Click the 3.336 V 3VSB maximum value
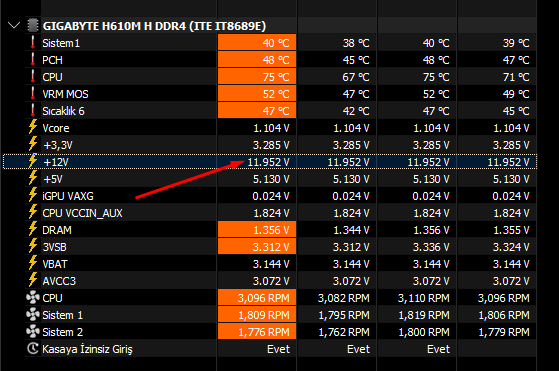Image resolution: width=559 pixels, height=371 pixels. [x=431, y=247]
